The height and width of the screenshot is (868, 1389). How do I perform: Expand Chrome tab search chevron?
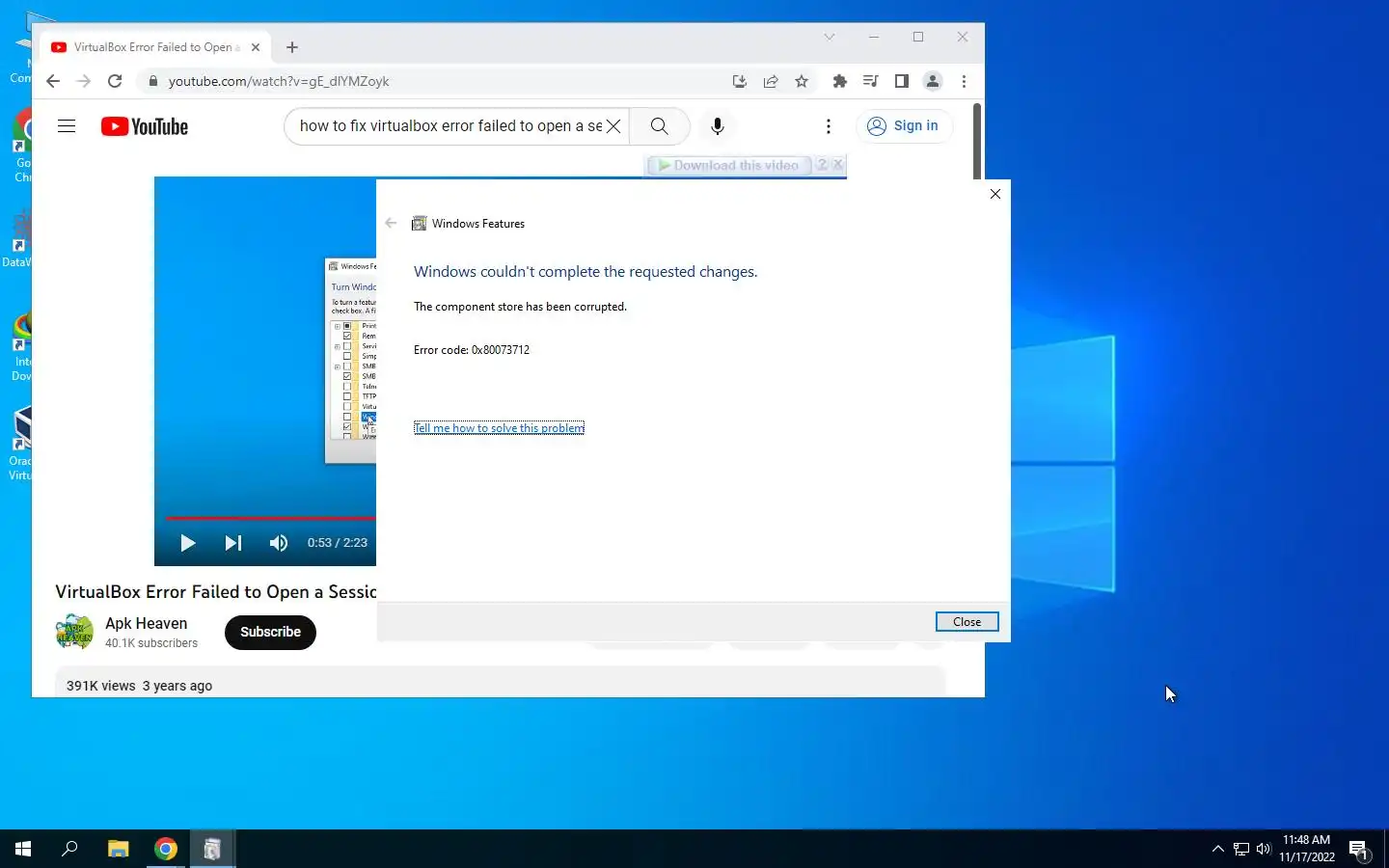pos(830,38)
